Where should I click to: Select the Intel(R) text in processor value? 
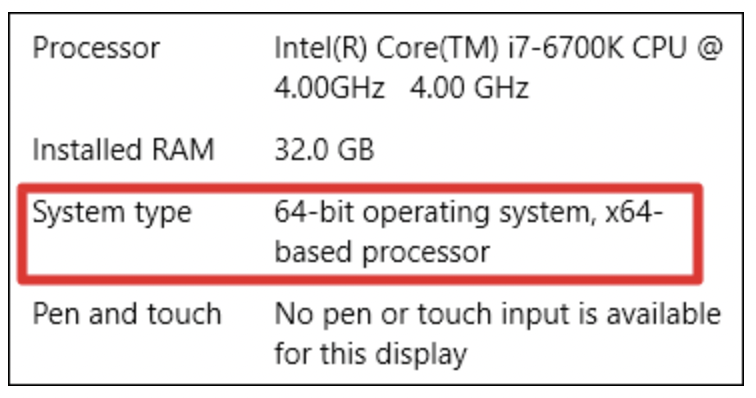pos(321,48)
